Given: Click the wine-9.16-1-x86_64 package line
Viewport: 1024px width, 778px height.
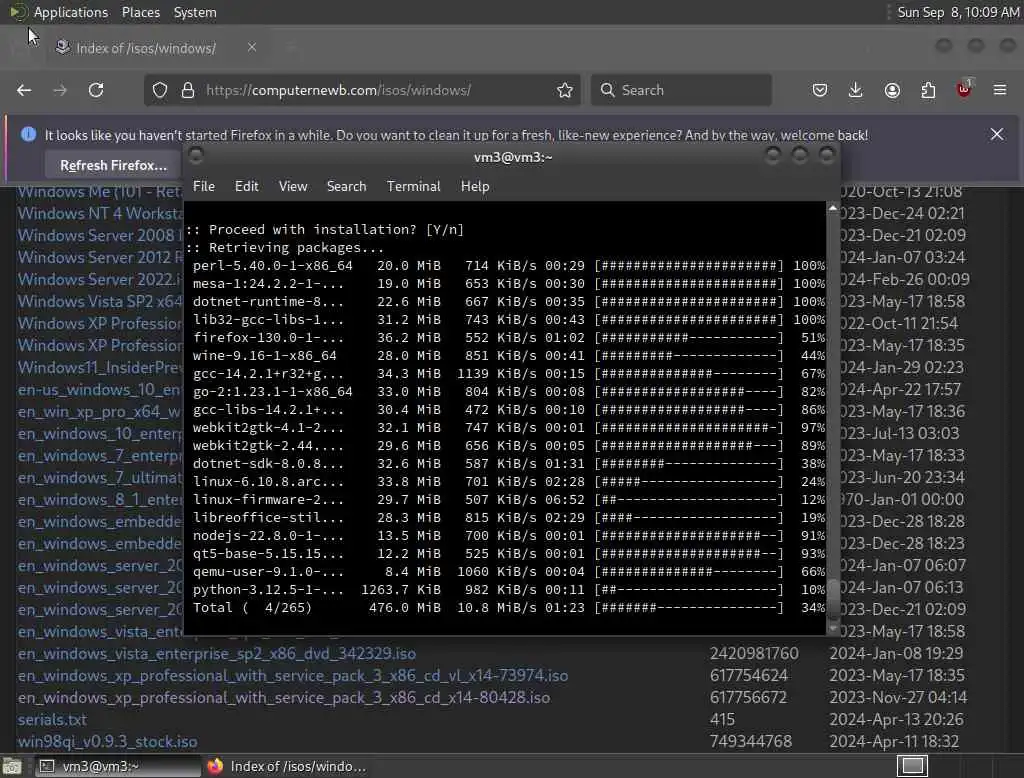Looking at the screenshot, I should point(509,356).
